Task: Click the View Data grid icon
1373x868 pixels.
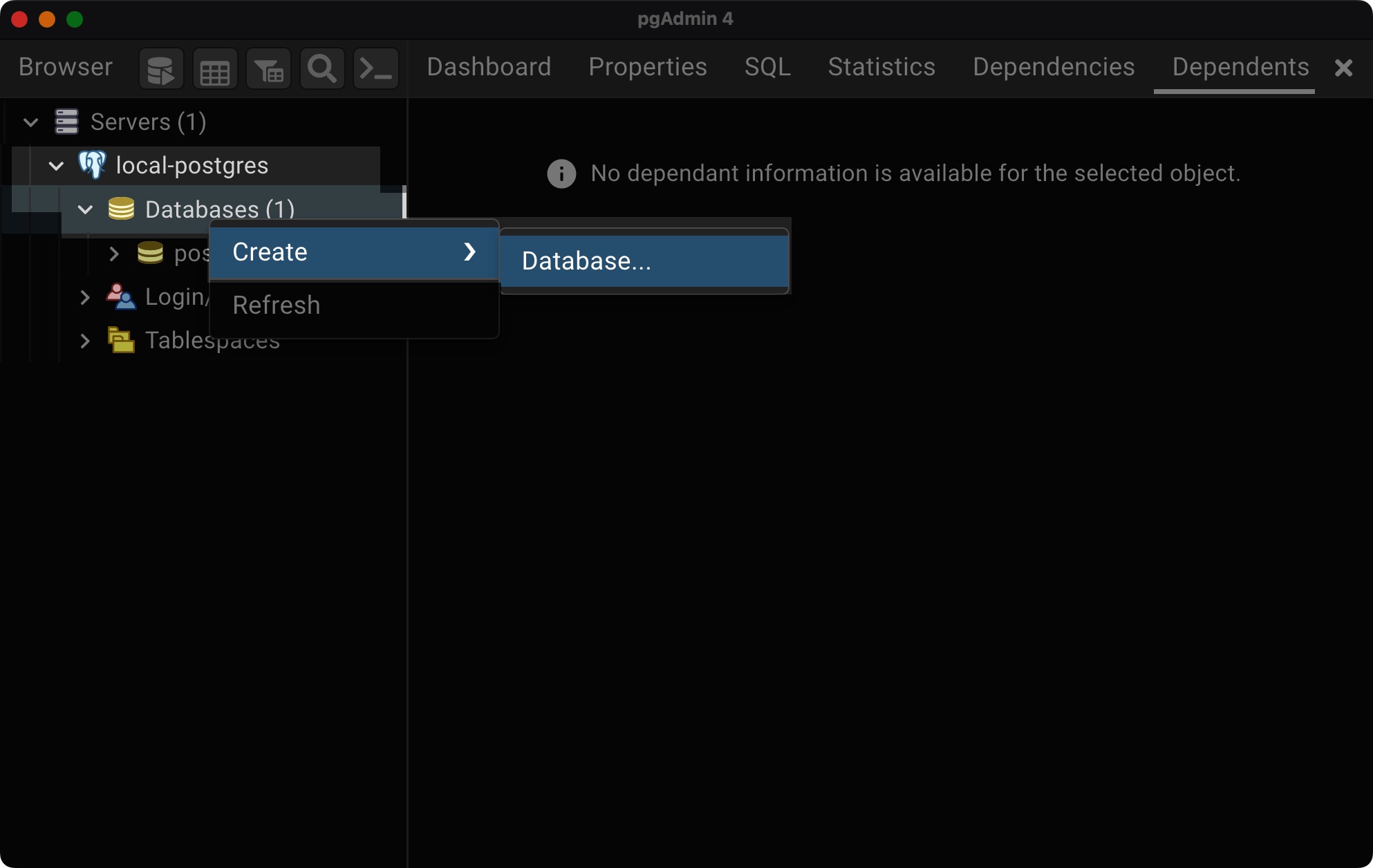Action: pos(214,69)
